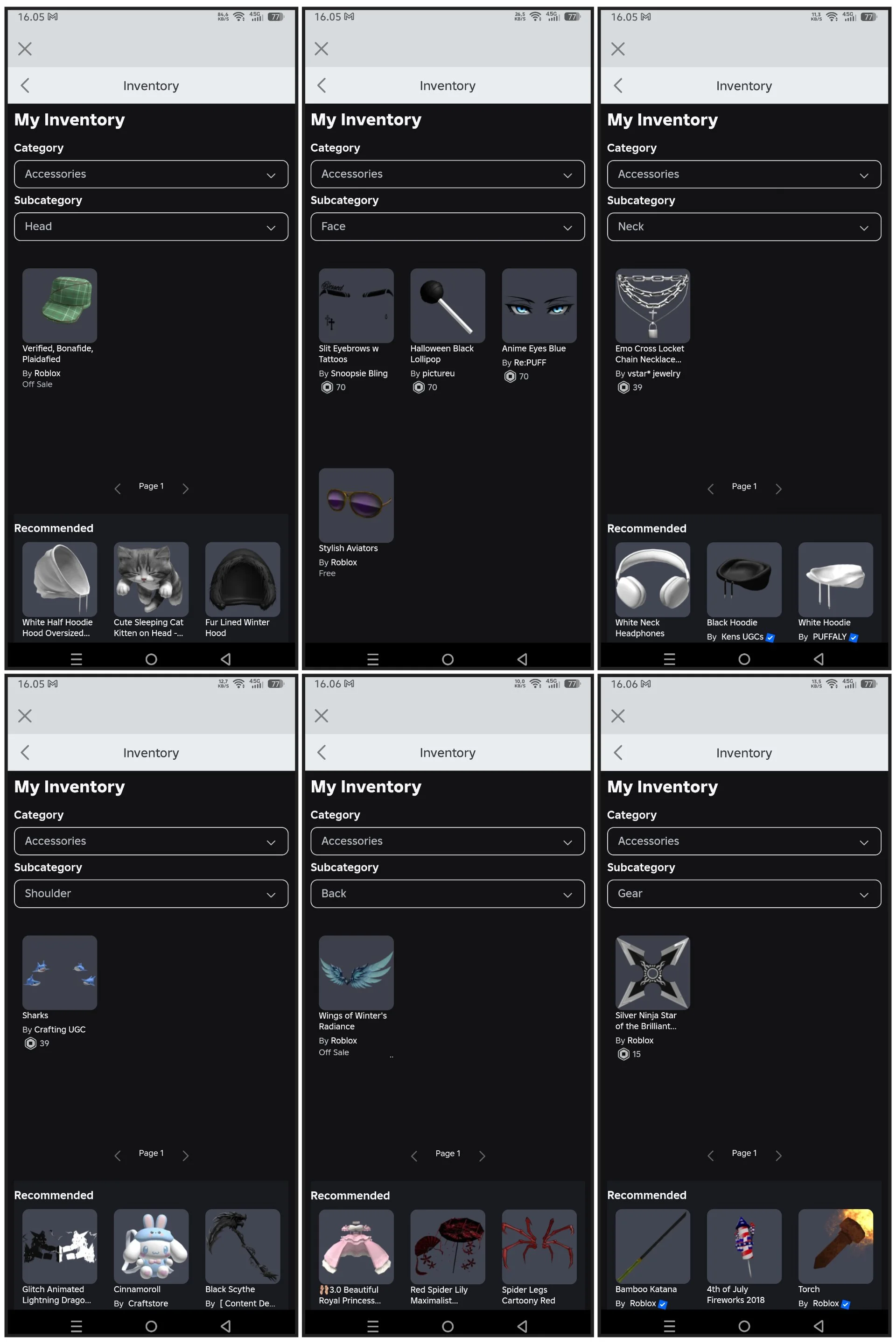The image size is (896, 1344).
Task: Go to previous page in Gear inventory
Action: (x=710, y=1155)
